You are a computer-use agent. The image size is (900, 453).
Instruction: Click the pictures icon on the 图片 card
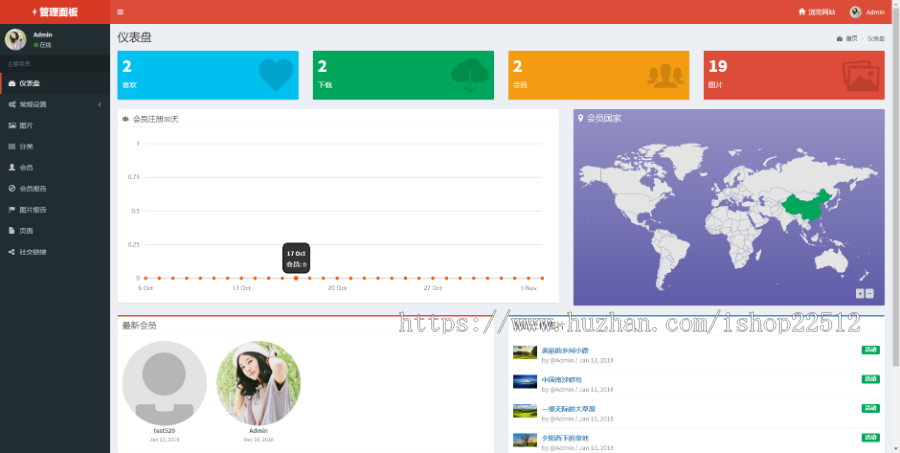[861, 76]
